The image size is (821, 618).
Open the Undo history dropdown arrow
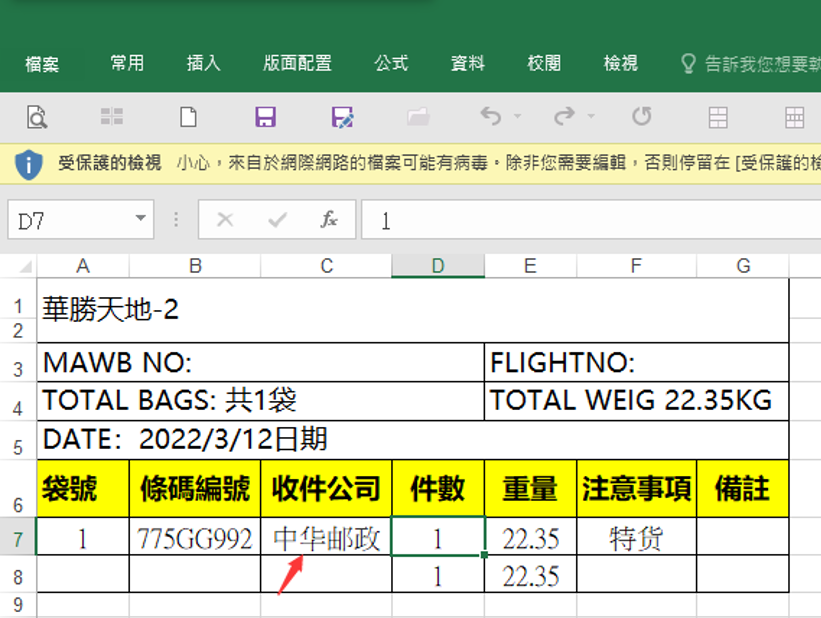click(517, 117)
